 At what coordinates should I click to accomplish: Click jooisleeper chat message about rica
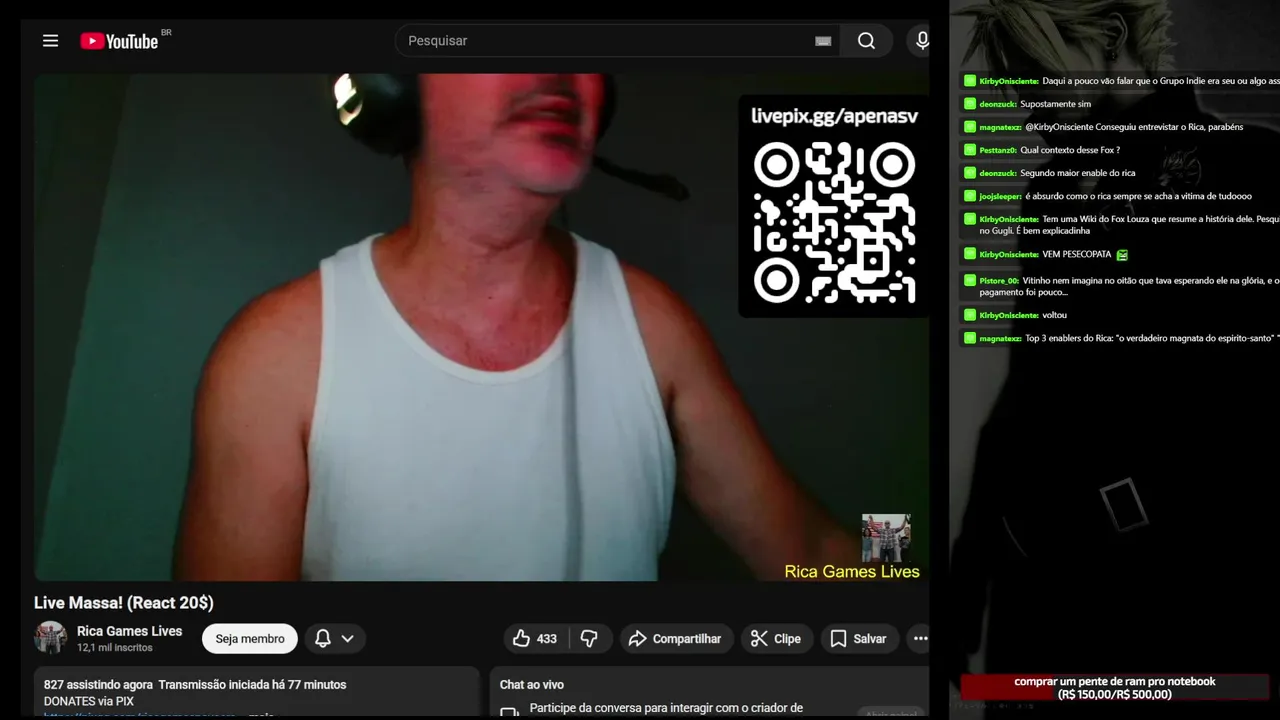[x=1107, y=196]
